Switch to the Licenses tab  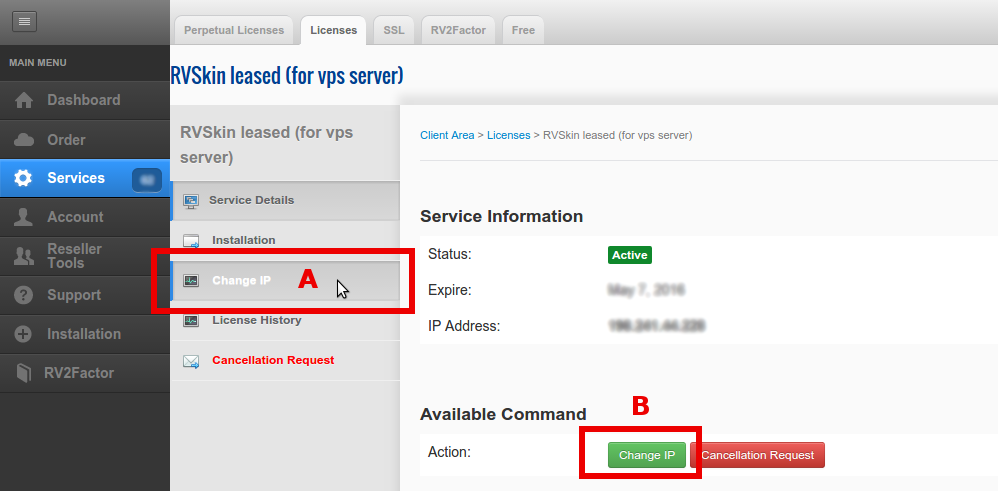334,30
